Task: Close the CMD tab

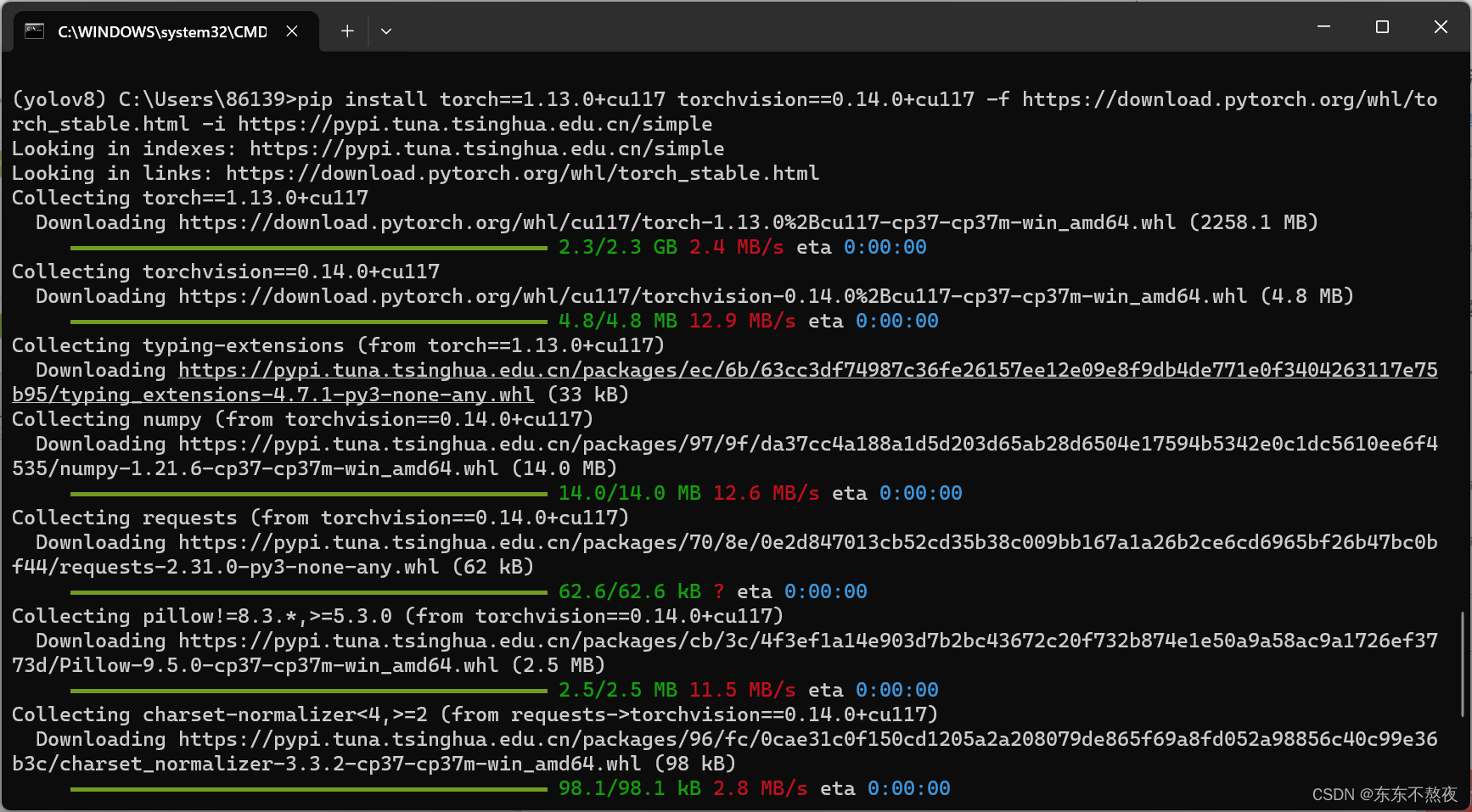Action: [292, 31]
